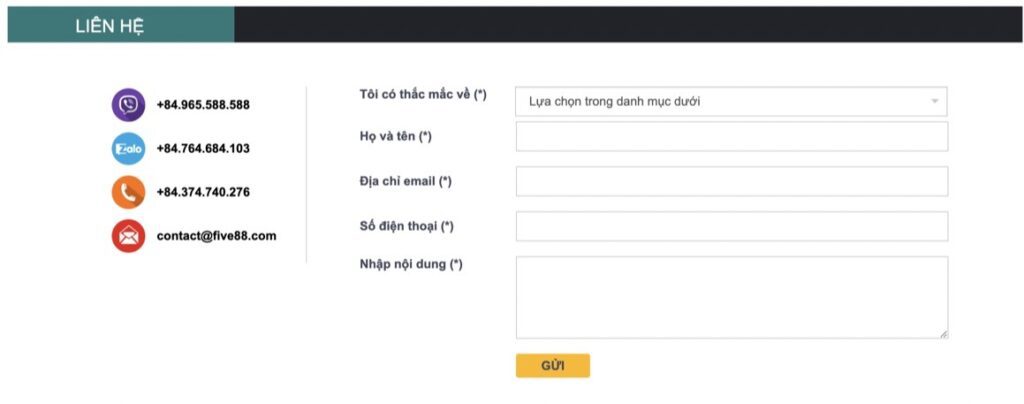Click the orange phone call icon
Screen dimensions: 1024x404
[x=128, y=192]
